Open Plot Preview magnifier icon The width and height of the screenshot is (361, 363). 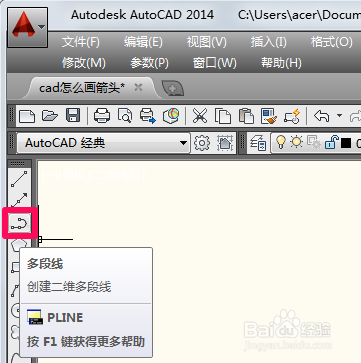(125, 116)
